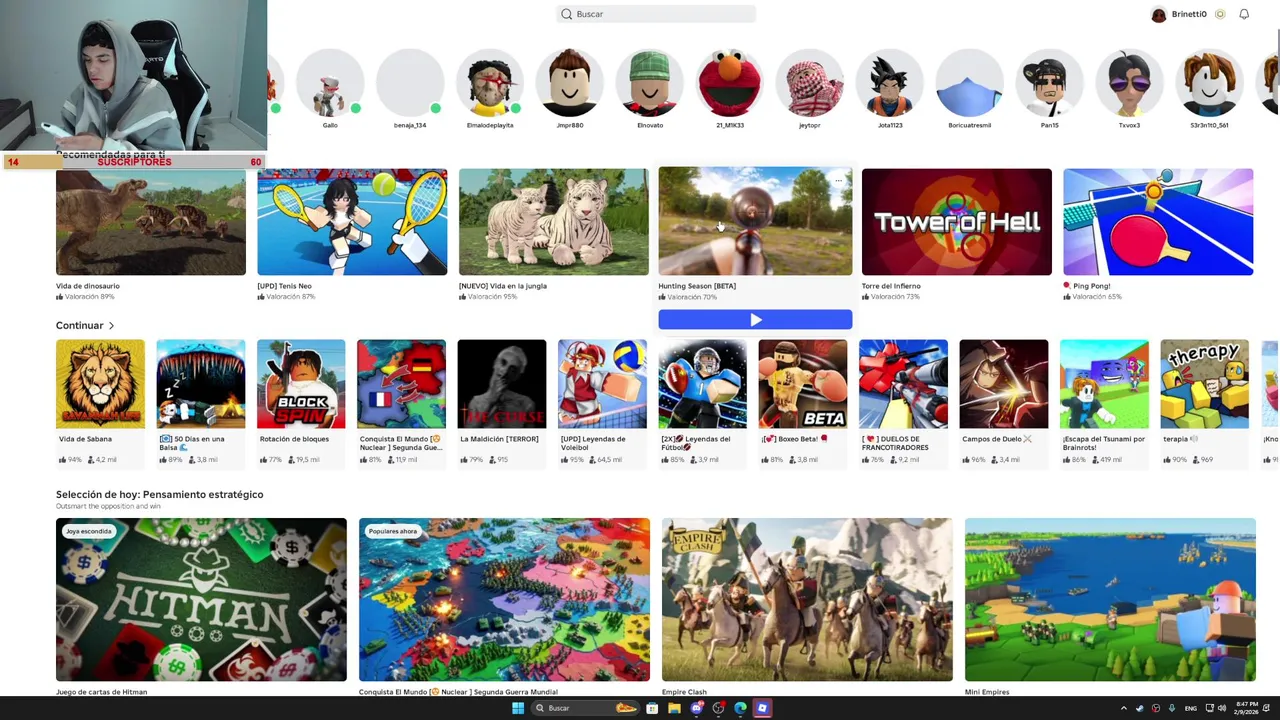The width and height of the screenshot is (1280, 720).
Task: Open Discord from the taskbar
Action: pos(696,708)
